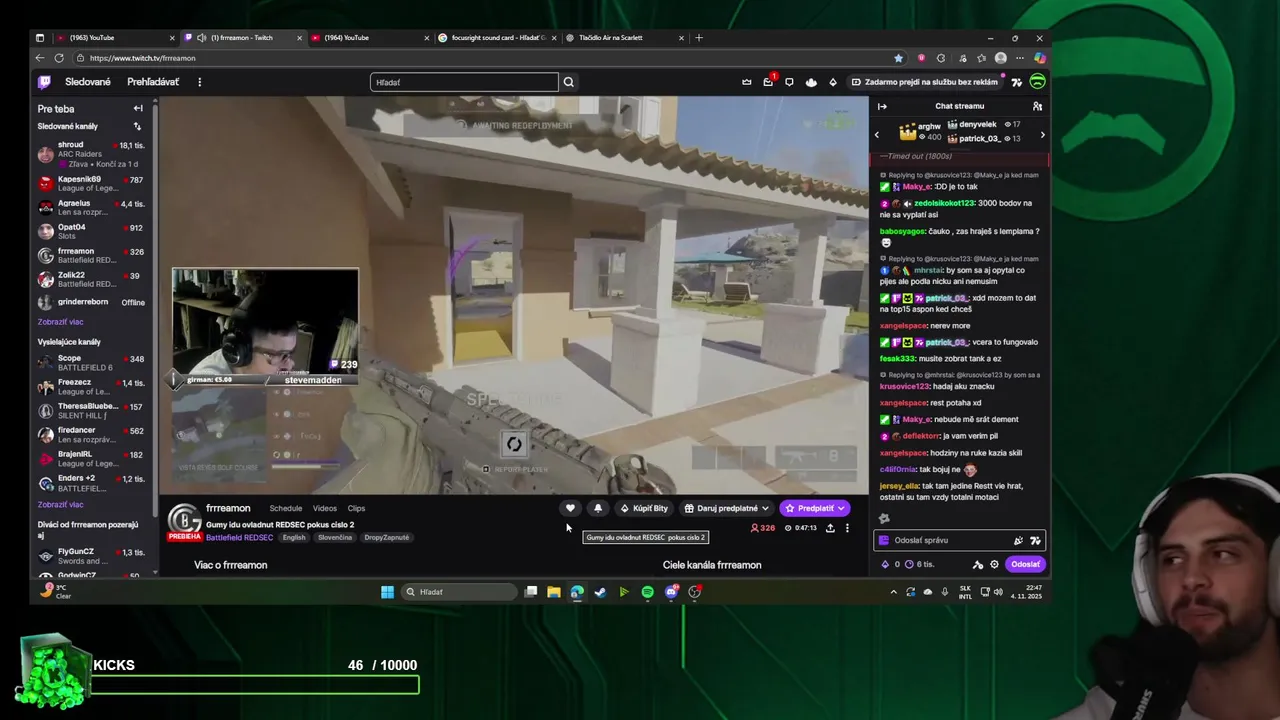Switch to the Clips tab
The image size is (1280, 720).
click(x=356, y=508)
